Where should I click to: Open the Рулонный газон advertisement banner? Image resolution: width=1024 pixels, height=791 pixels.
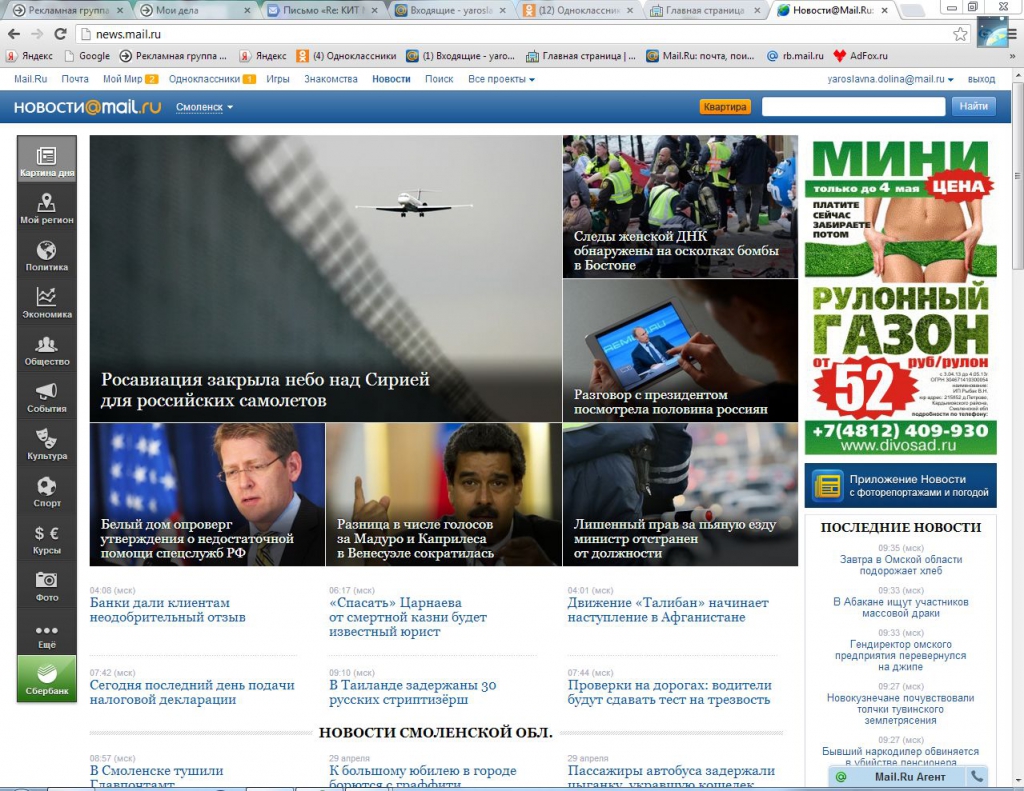coord(901,295)
